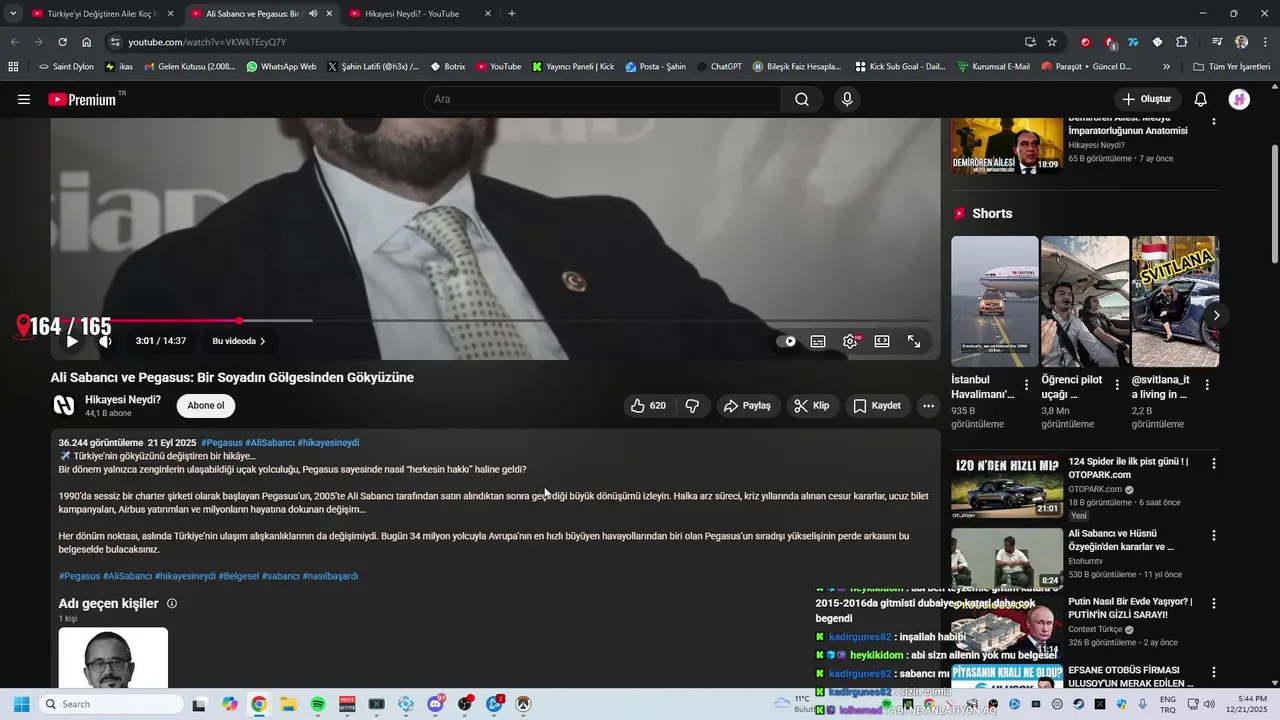
Task: Open the Overwatch icon in the taskbar
Action: [x=523, y=704]
